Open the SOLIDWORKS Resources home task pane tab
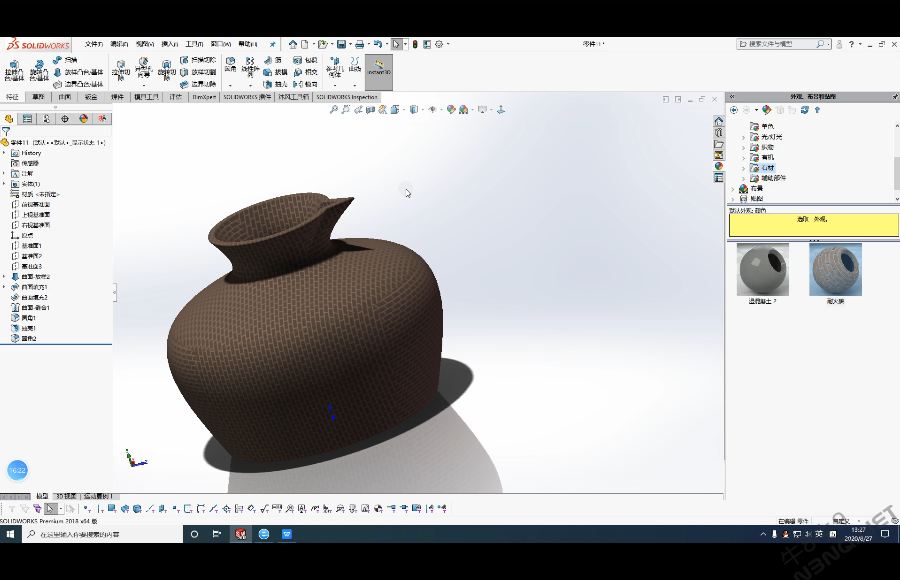The image size is (900, 580). (x=719, y=121)
